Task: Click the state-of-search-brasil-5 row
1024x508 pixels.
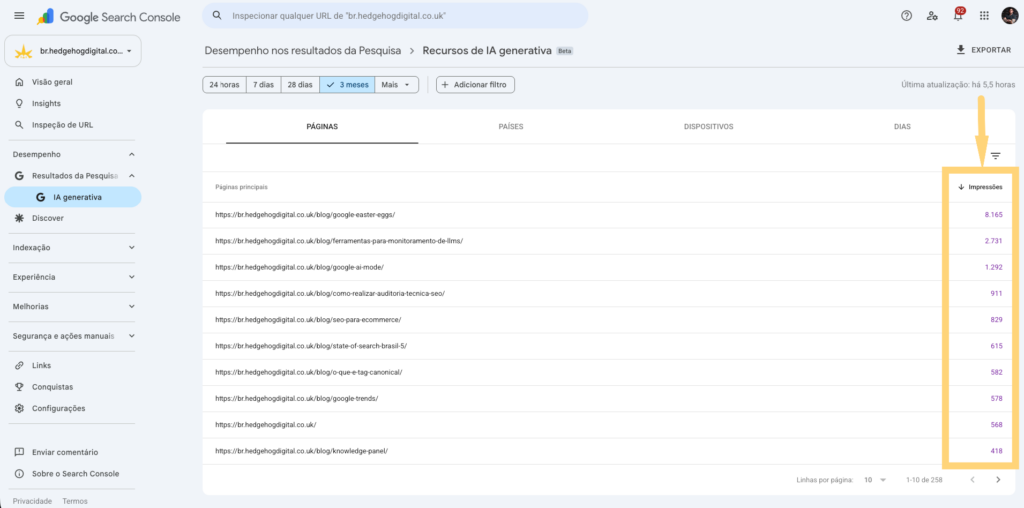Action: [x=609, y=345]
